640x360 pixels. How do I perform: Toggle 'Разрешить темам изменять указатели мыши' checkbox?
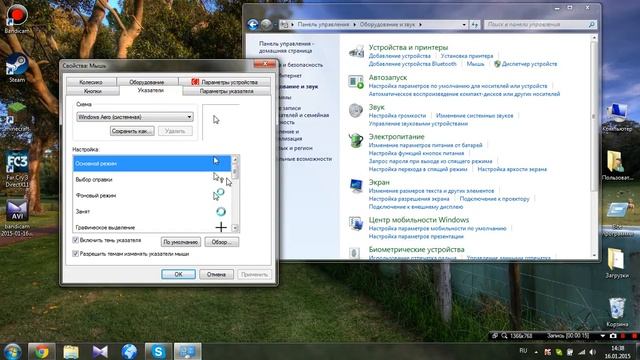[76, 254]
